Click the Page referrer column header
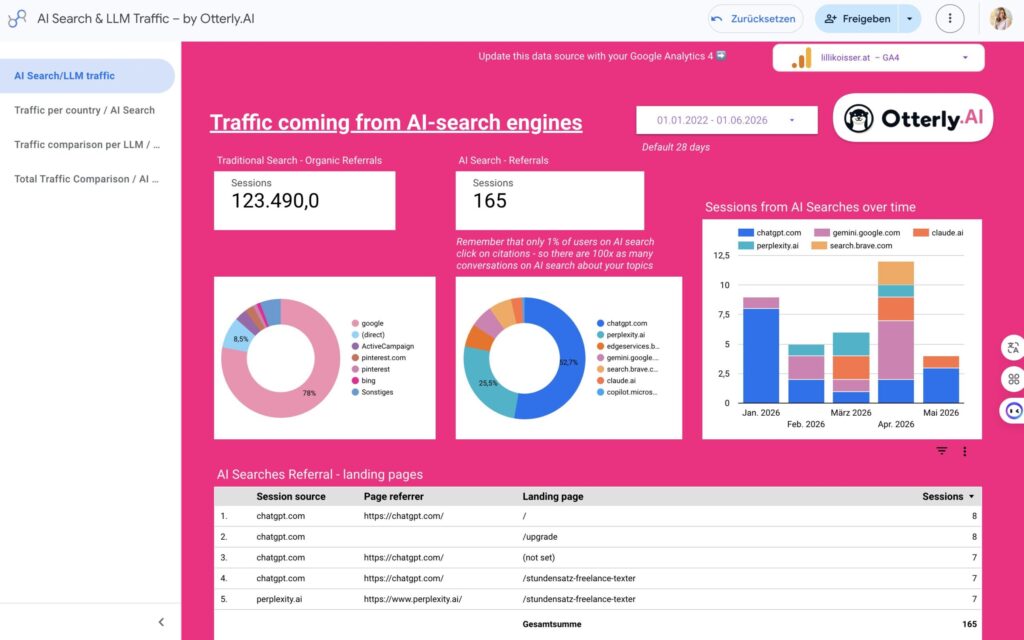 coord(393,496)
